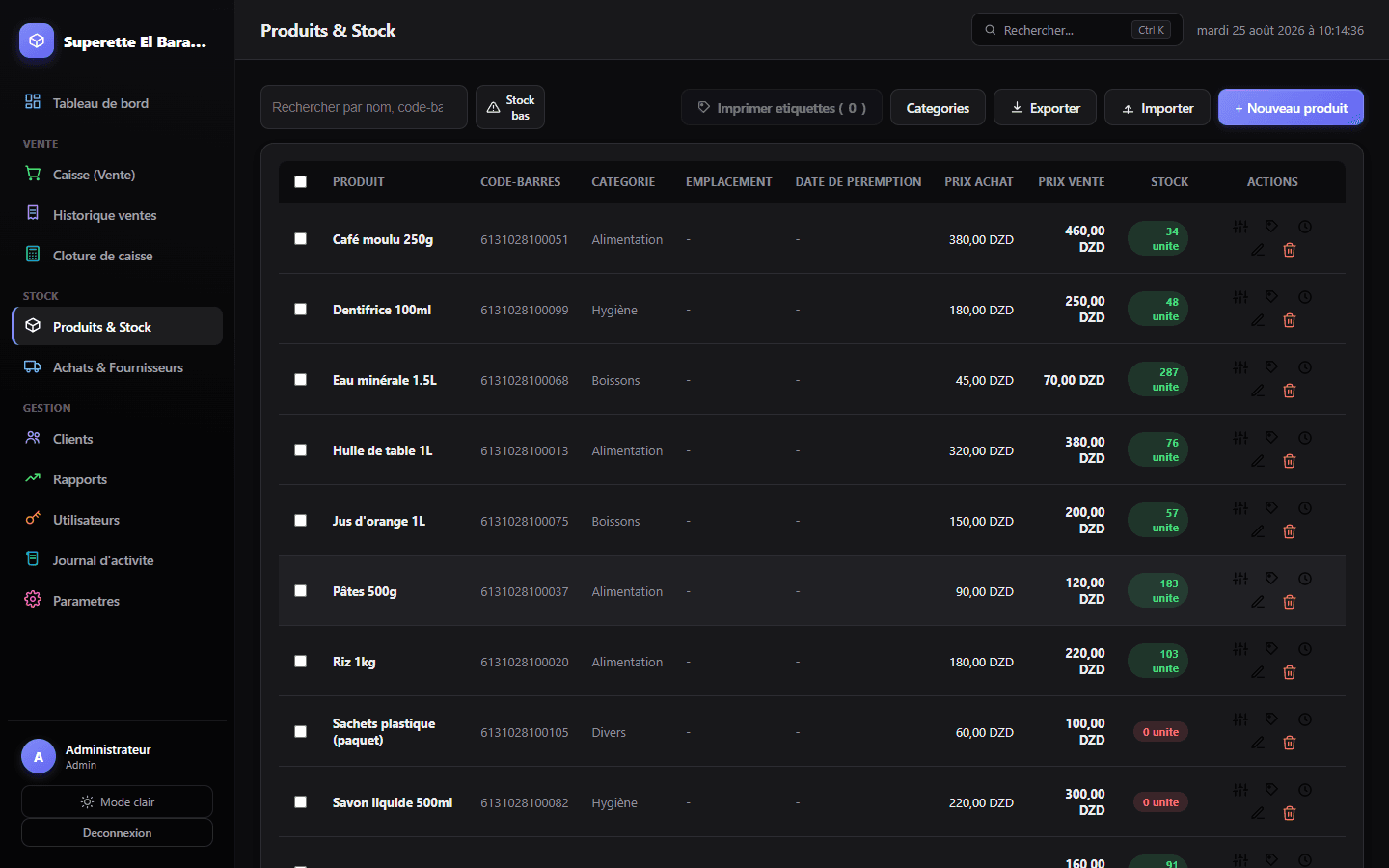Remove Savon liquide 500ml with trash icon
Screen dimensions: 1389x868
pyautogui.click(x=1289, y=813)
